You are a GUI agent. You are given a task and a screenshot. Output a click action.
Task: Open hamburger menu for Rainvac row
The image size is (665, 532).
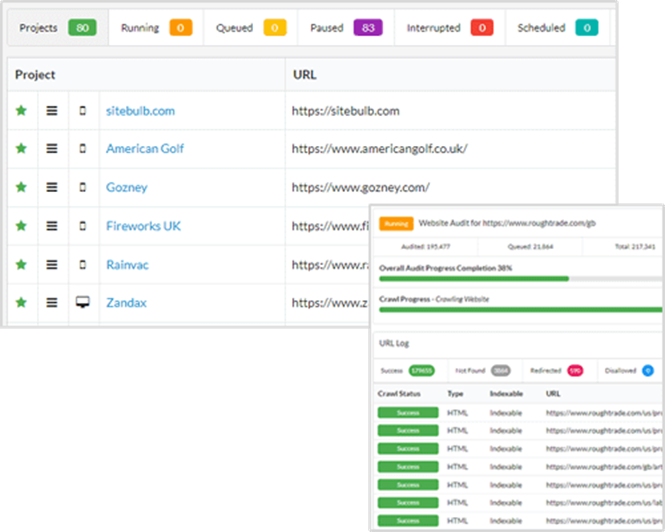(x=52, y=265)
